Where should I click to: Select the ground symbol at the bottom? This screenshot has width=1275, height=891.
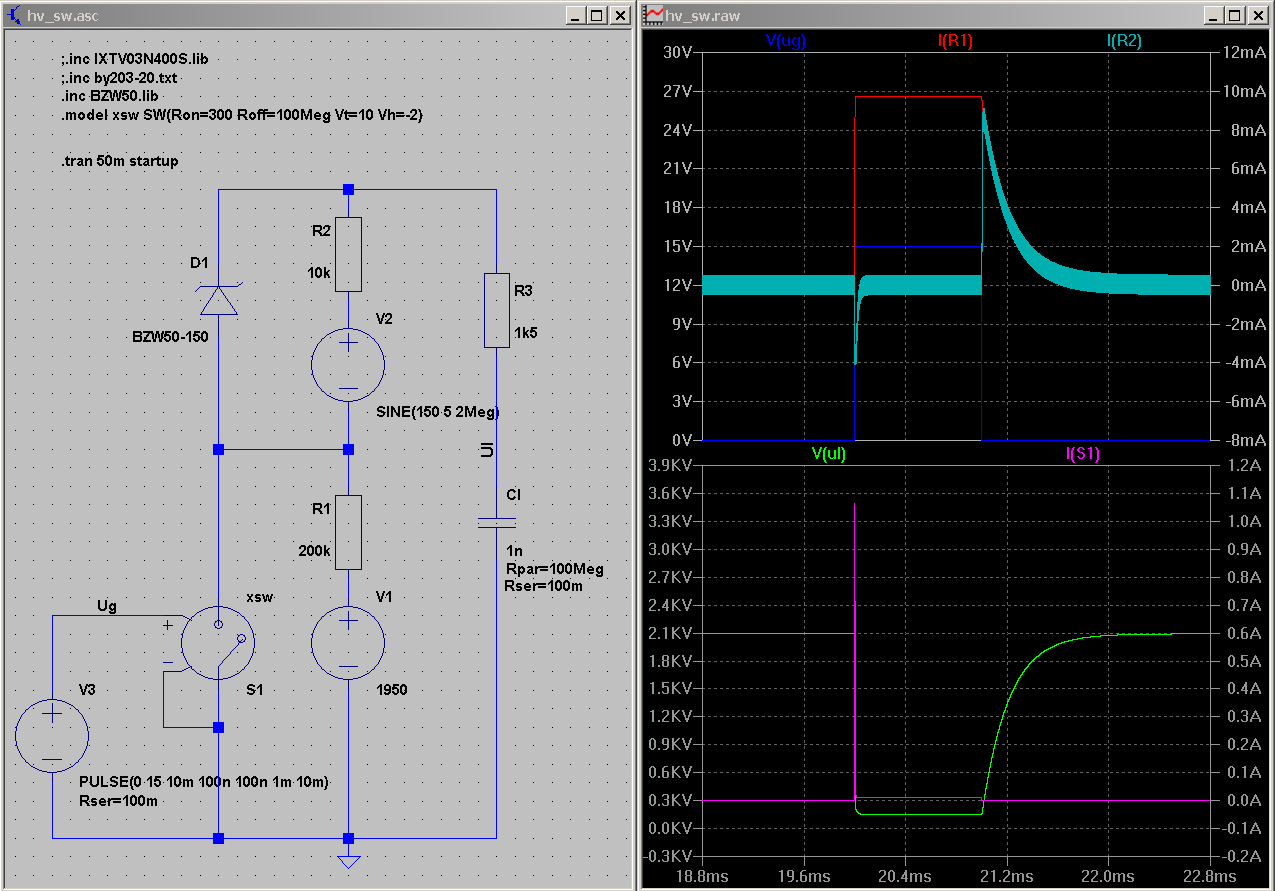348,860
